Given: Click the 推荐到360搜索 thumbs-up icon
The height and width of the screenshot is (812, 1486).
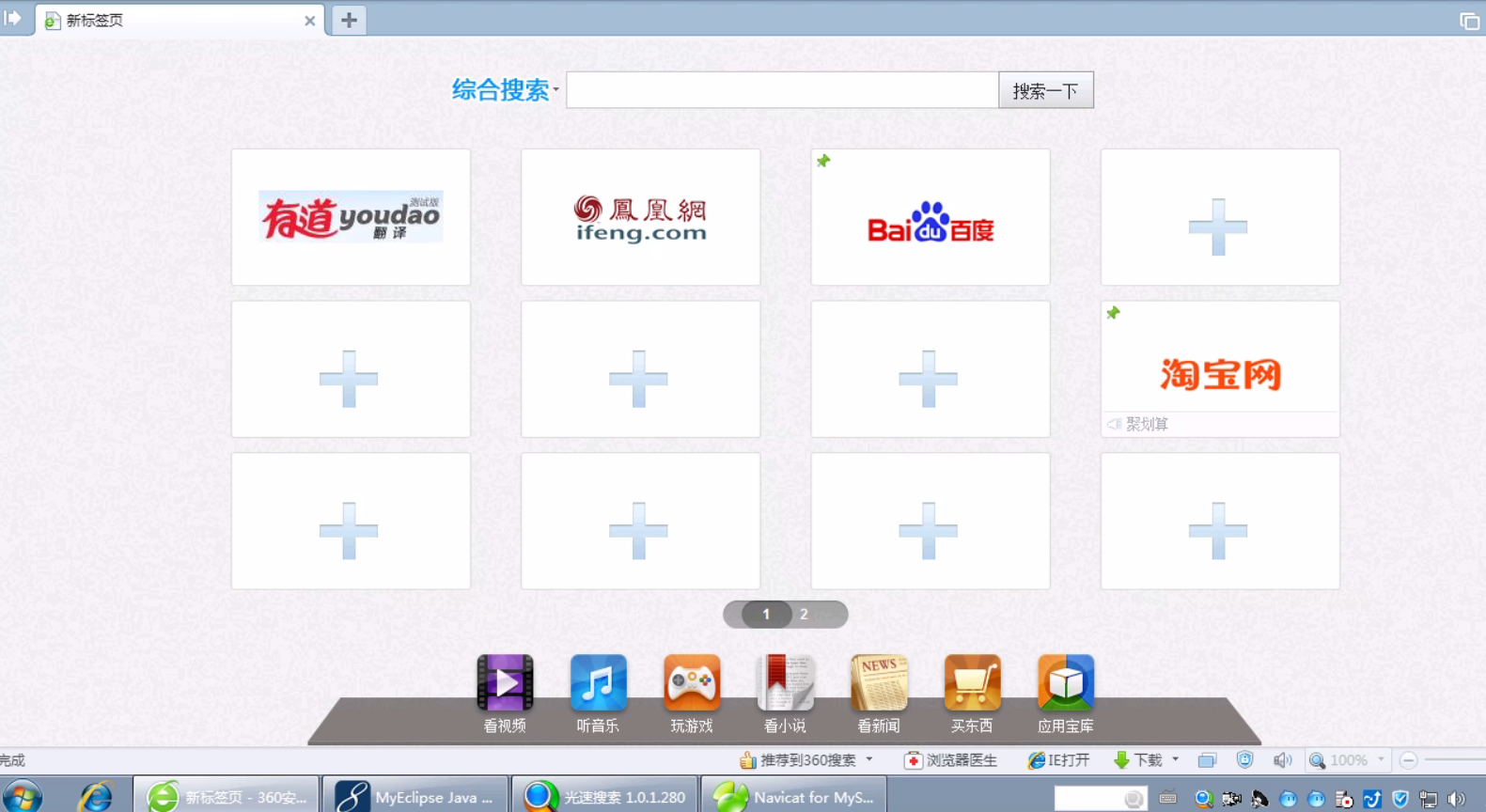Looking at the screenshot, I should [x=748, y=760].
